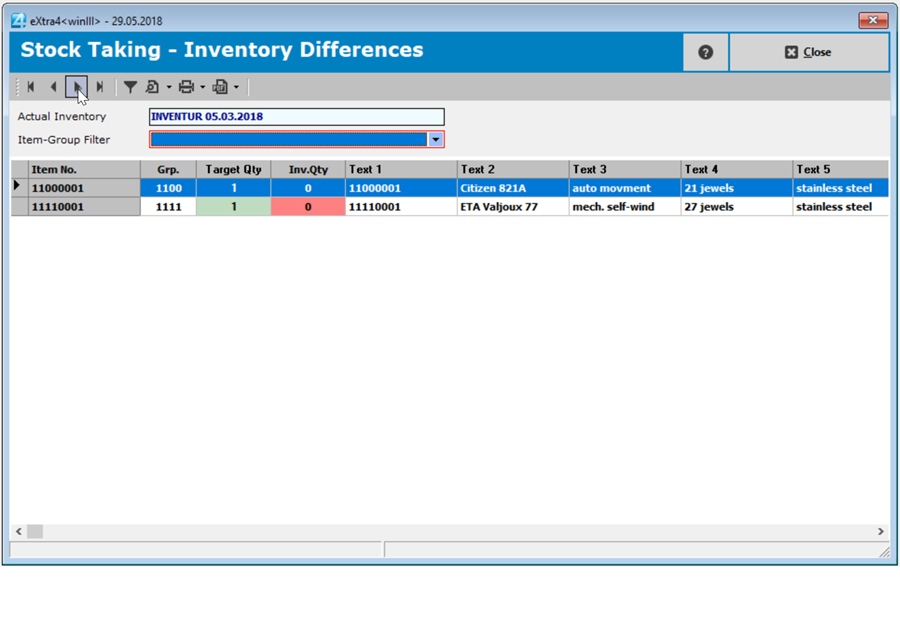900x640 pixels.
Task: Go to the previous record
Action: click(x=53, y=87)
